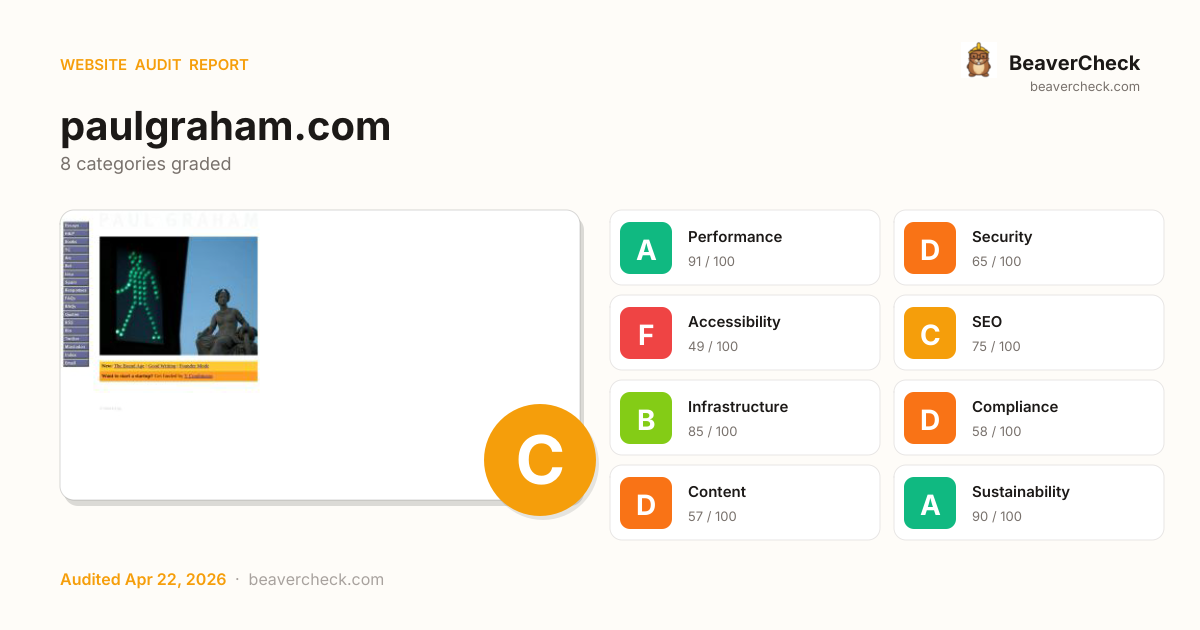The height and width of the screenshot is (630, 1200).
Task: Click the Compliance grade D badge
Action: pos(930,418)
